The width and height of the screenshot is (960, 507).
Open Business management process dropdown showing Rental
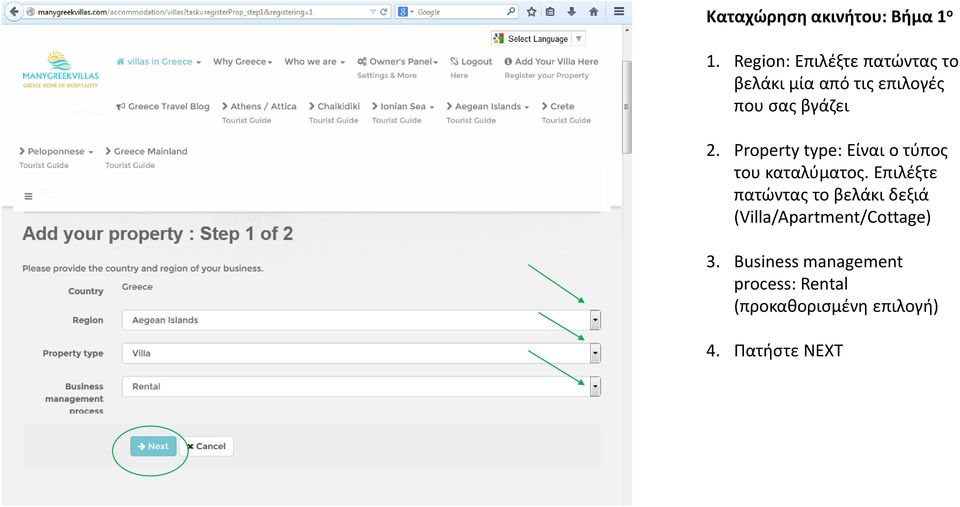[361, 386]
